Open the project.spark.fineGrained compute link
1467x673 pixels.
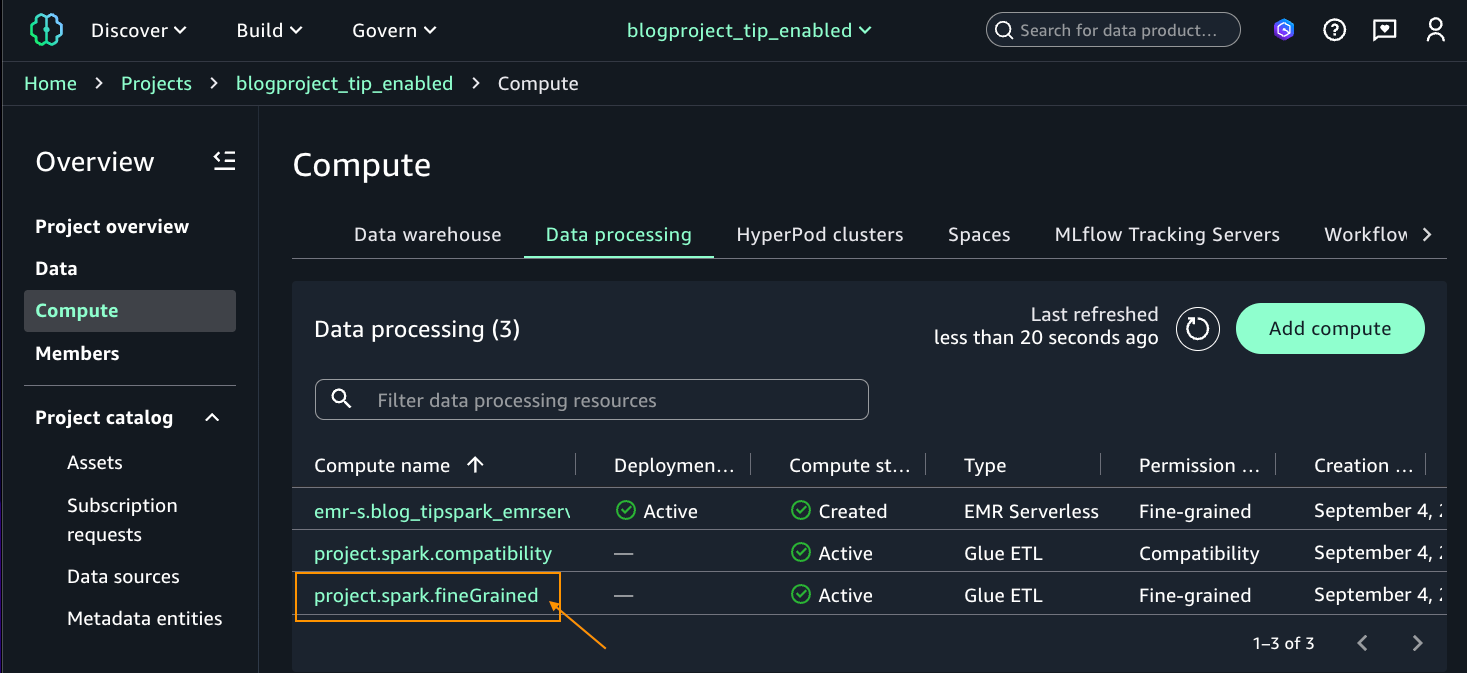pyautogui.click(x=426, y=596)
